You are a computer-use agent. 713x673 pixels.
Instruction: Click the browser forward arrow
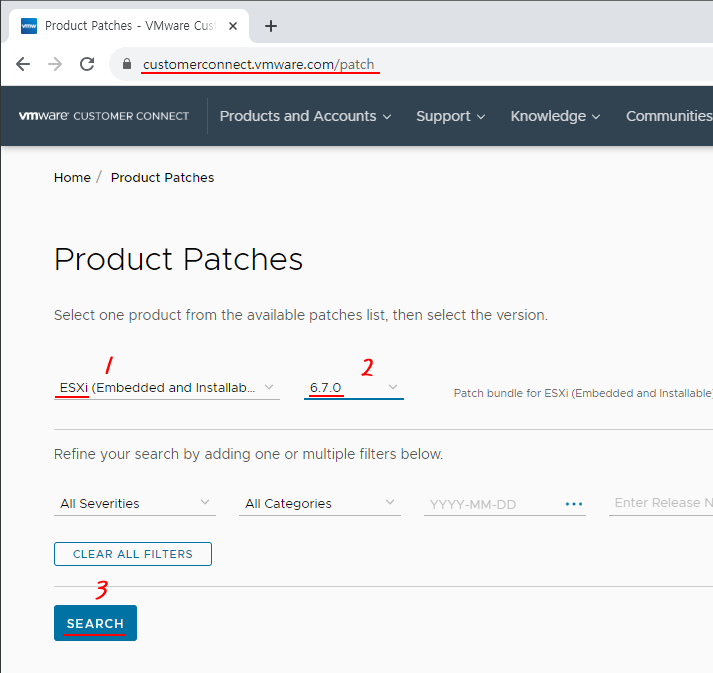tap(55, 64)
